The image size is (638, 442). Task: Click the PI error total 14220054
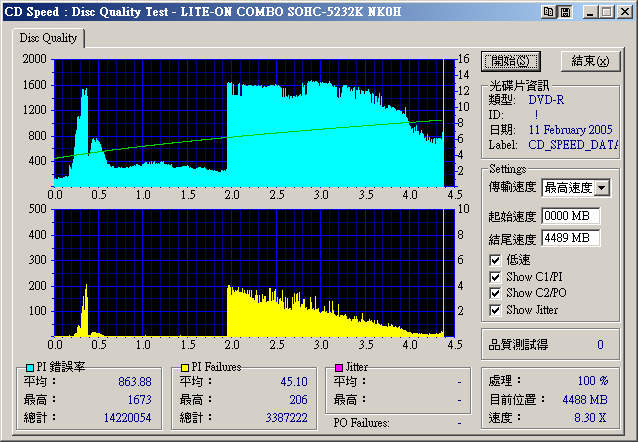(127, 418)
